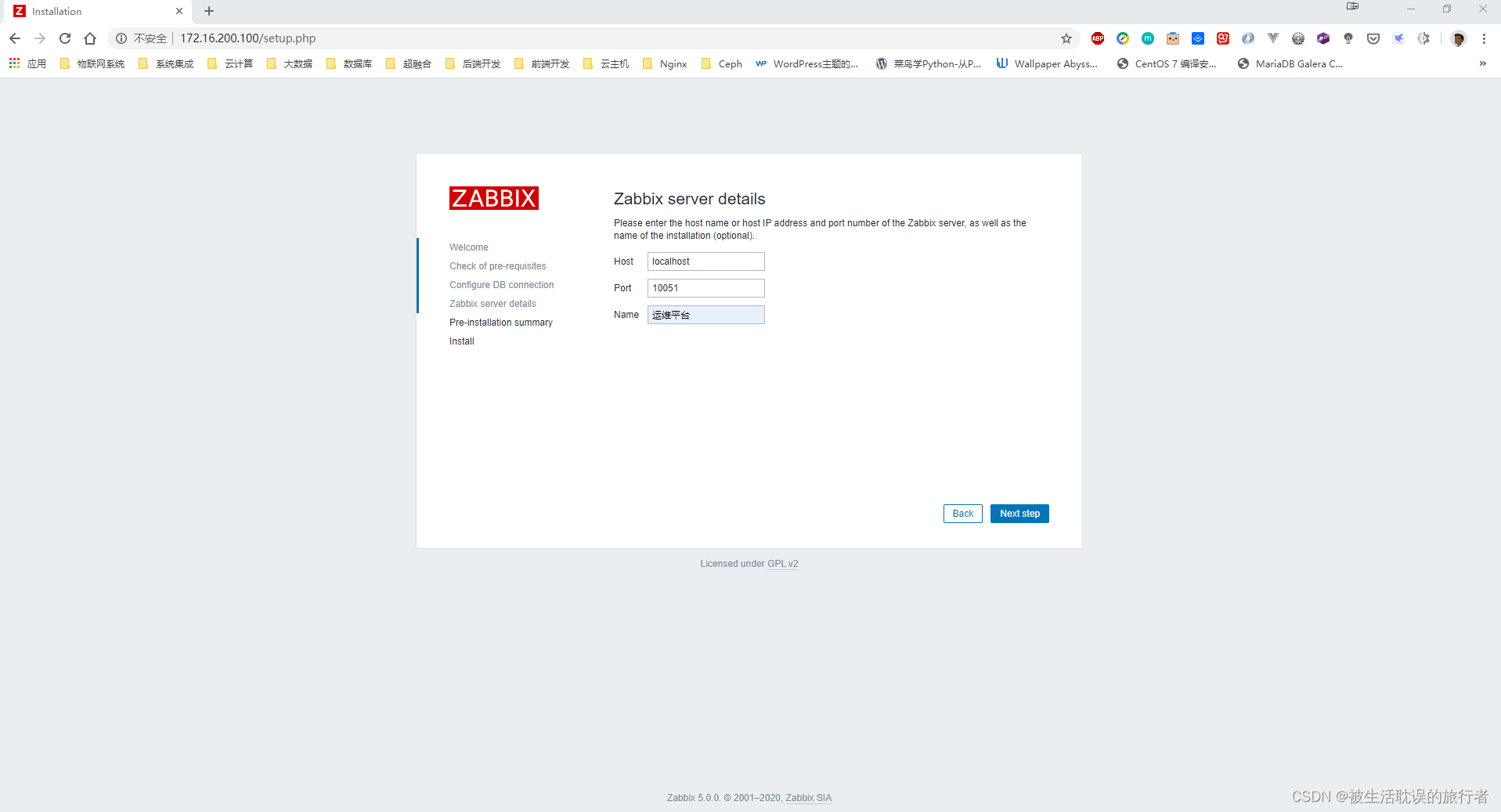Open the GPL v2 license link
1501x812 pixels.
pyautogui.click(x=782, y=564)
